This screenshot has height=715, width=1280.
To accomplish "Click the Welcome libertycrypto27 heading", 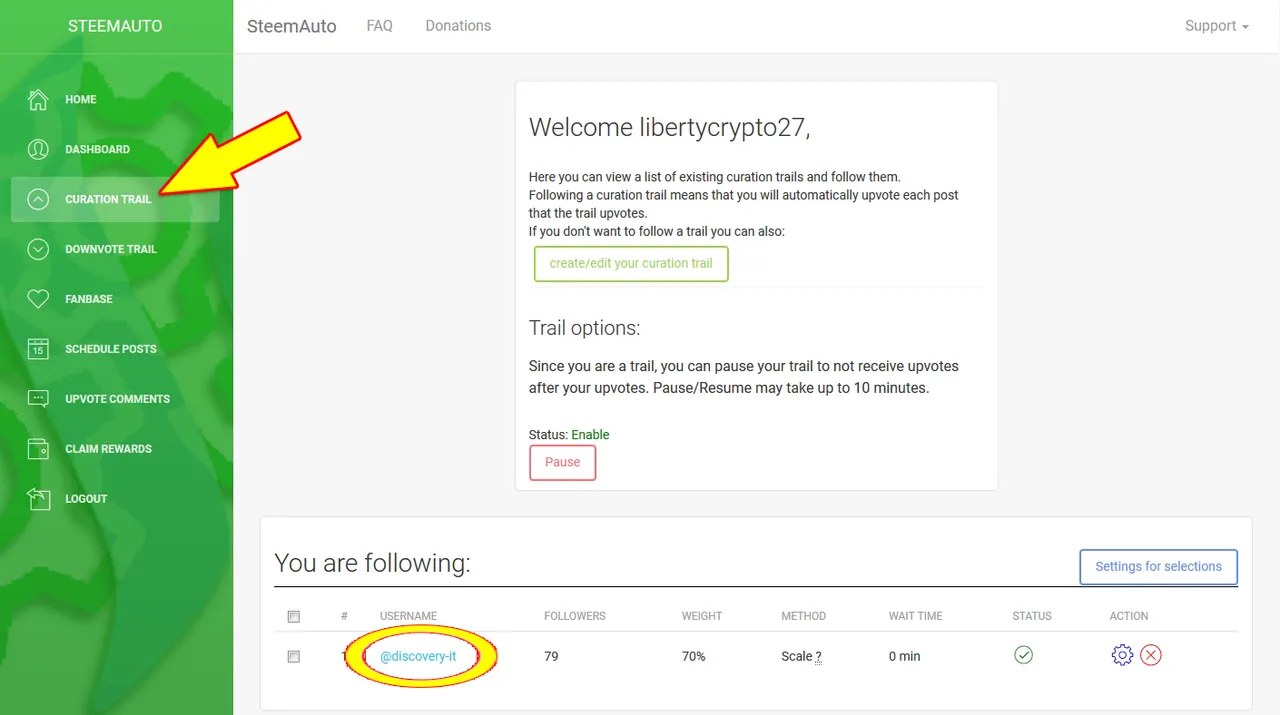I will point(669,128).
